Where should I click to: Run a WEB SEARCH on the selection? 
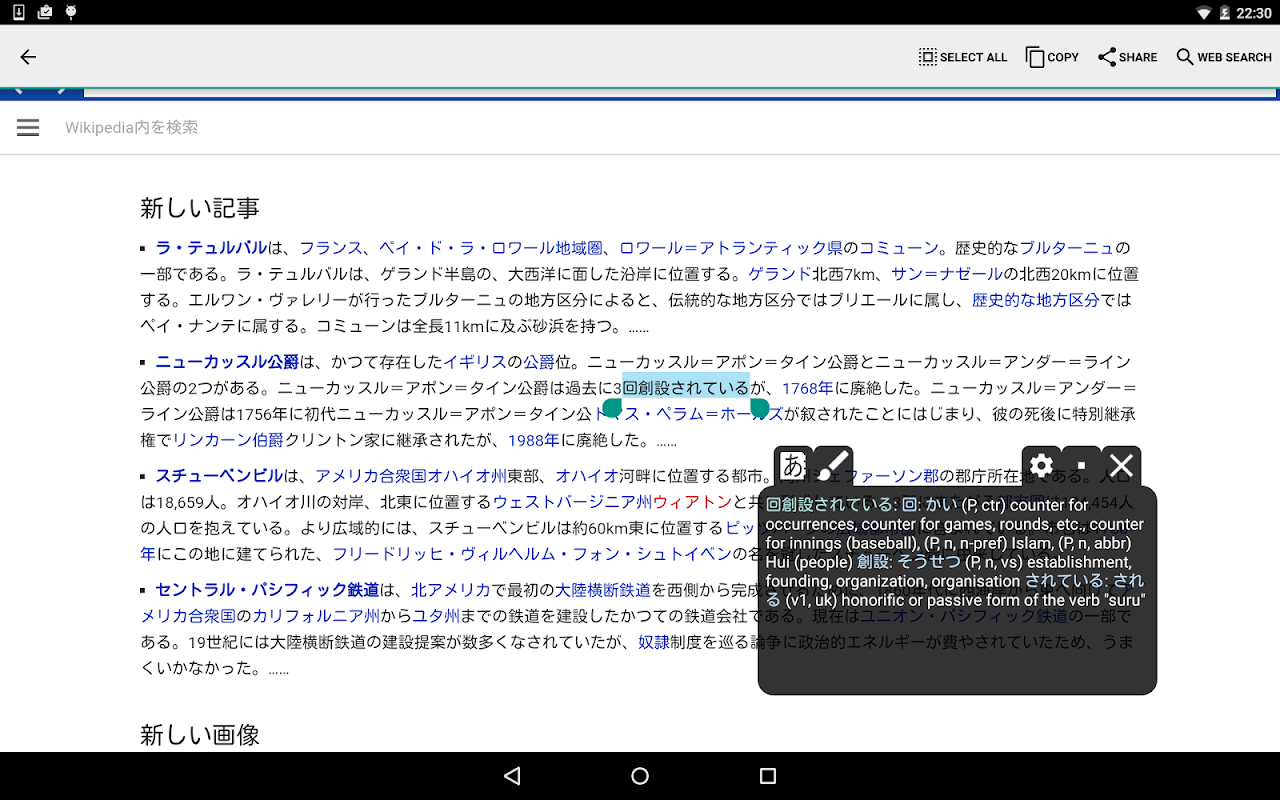pos(1224,57)
